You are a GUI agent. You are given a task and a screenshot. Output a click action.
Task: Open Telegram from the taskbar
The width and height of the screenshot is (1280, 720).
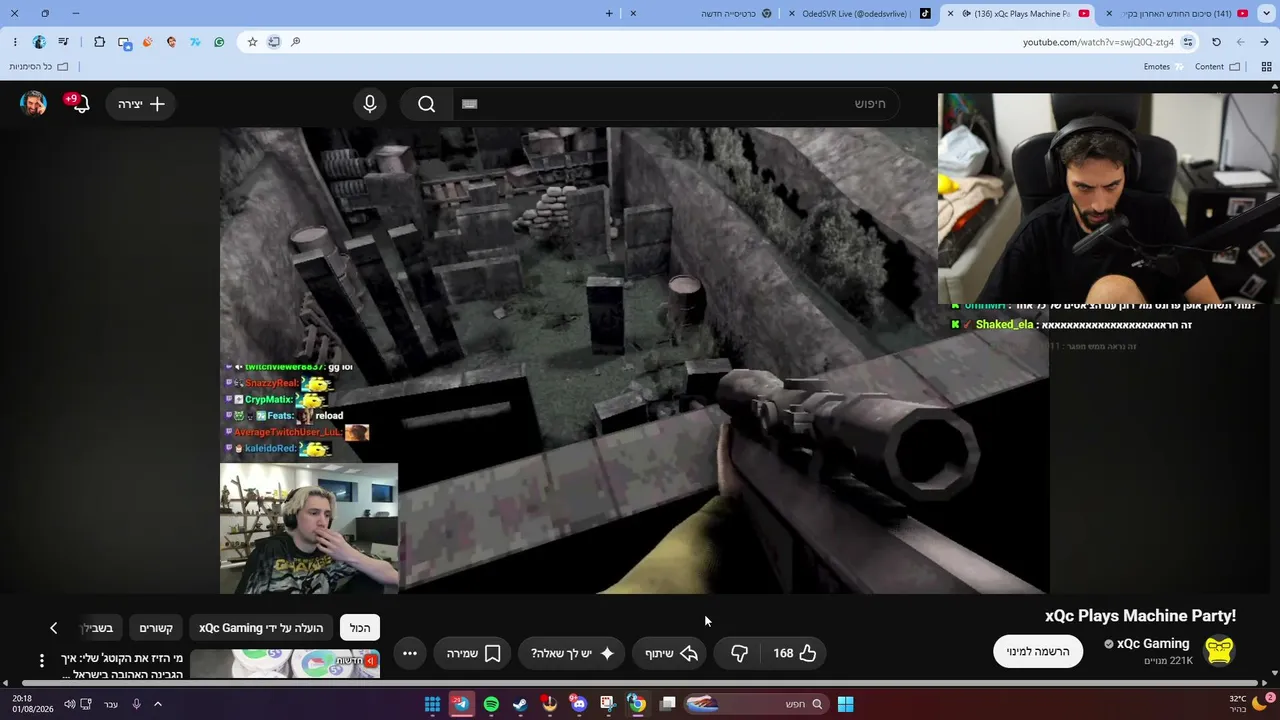(x=461, y=704)
